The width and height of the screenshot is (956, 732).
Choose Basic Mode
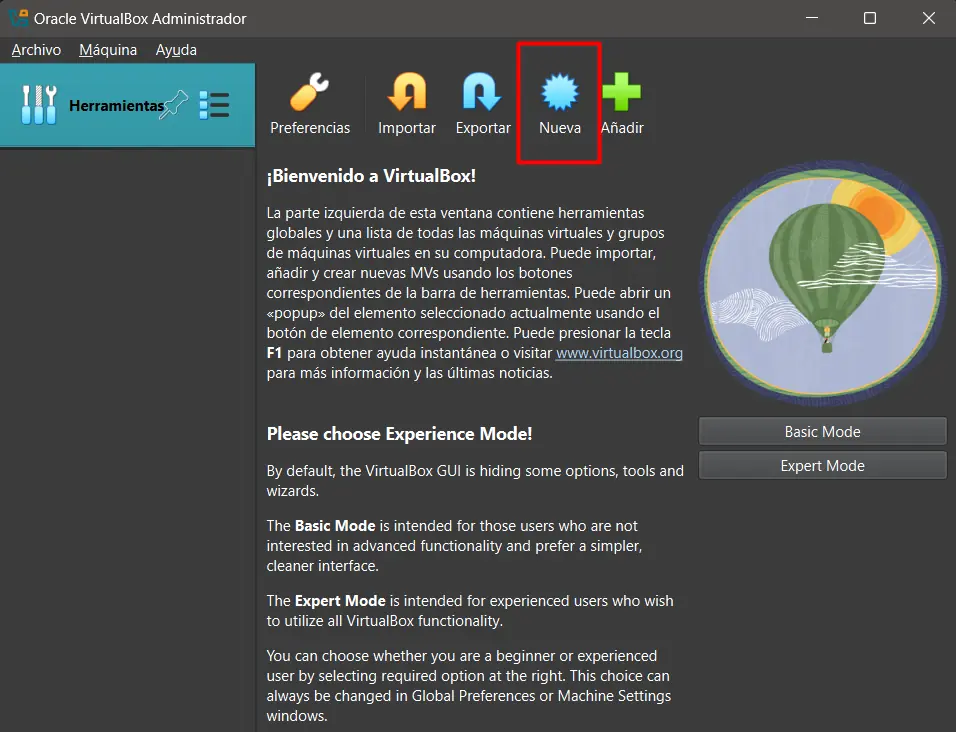tap(822, 432)
